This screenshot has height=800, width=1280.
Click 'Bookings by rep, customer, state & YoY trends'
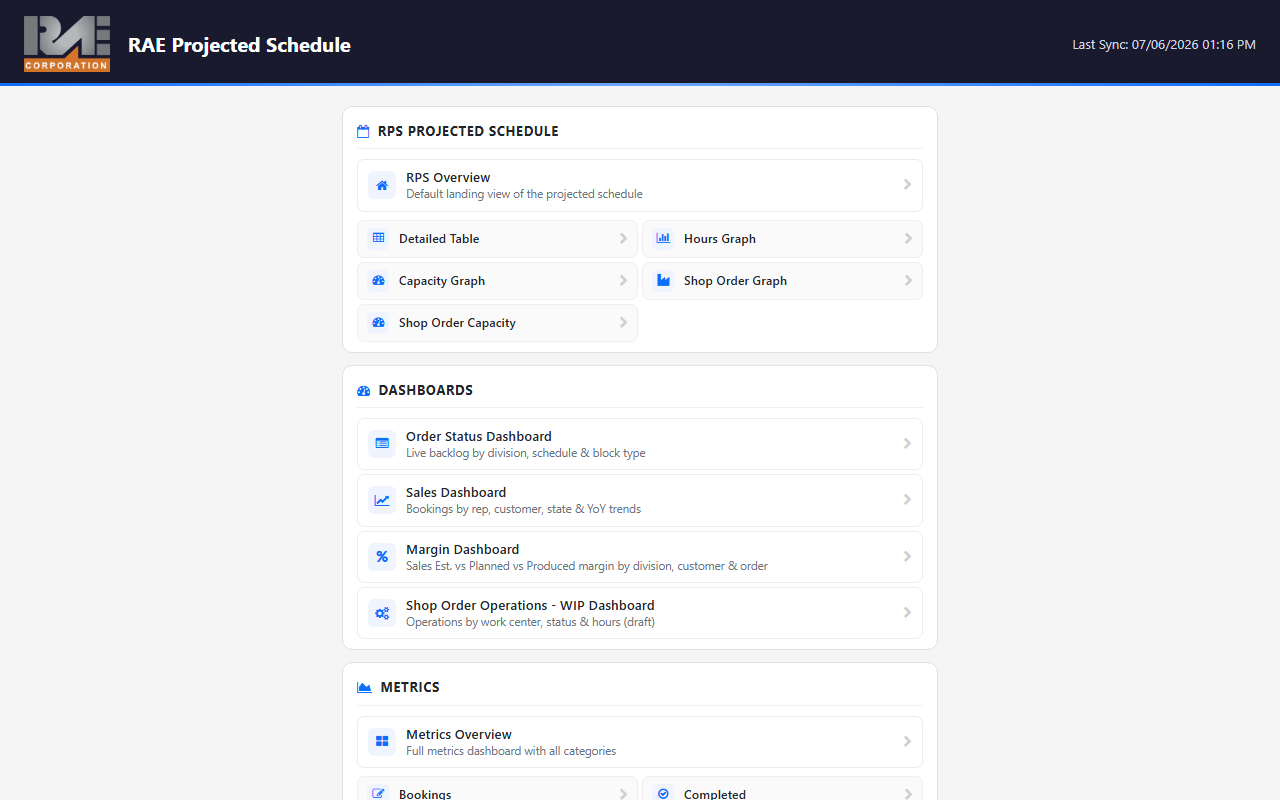coord(524,509)
